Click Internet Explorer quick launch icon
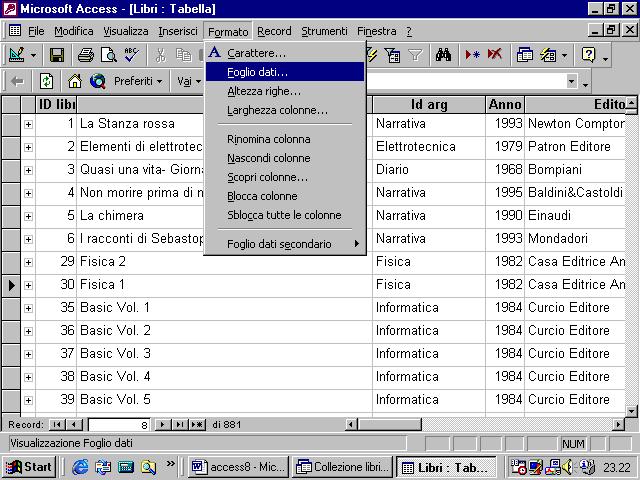640x480 pixels. 80,467
